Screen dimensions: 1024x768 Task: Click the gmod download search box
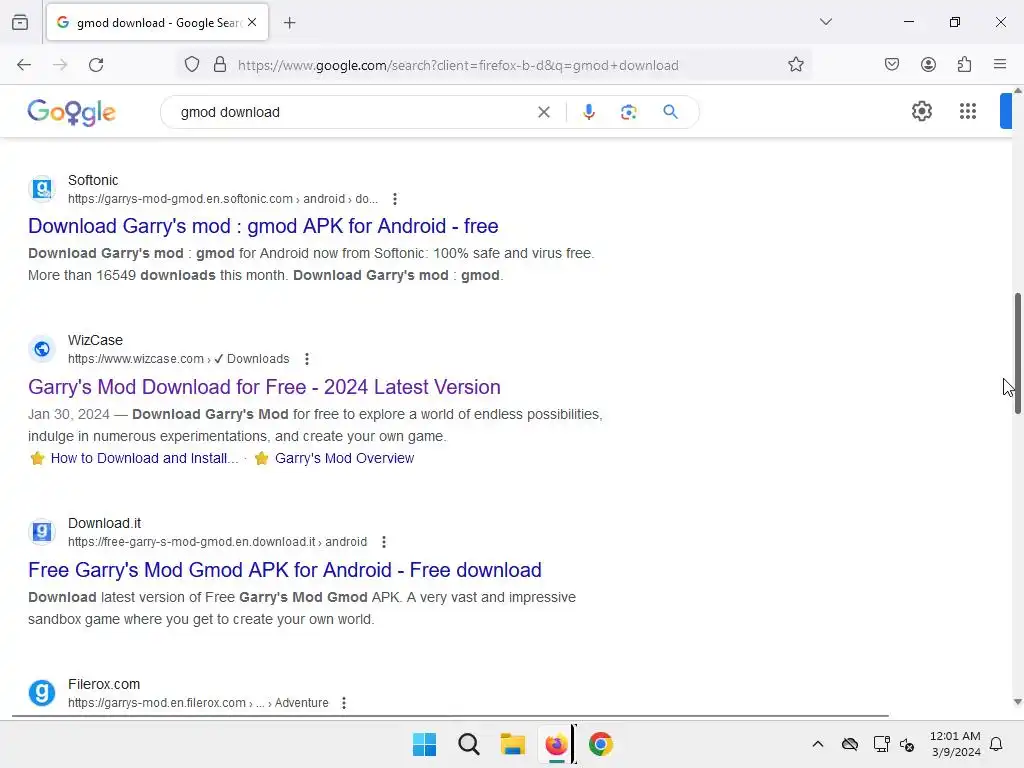point(353,112)
